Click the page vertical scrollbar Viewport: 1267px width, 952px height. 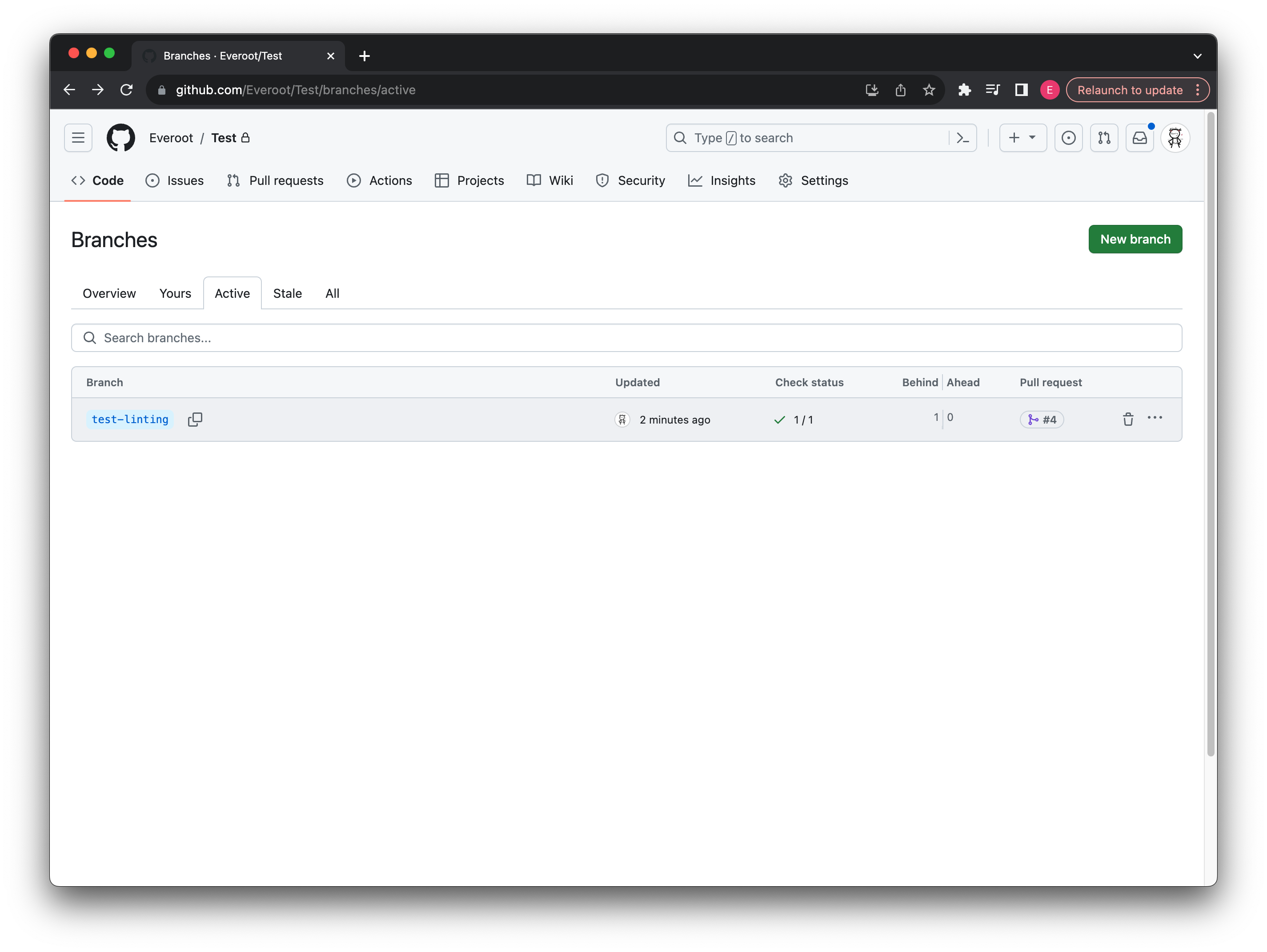[1210, 435]
